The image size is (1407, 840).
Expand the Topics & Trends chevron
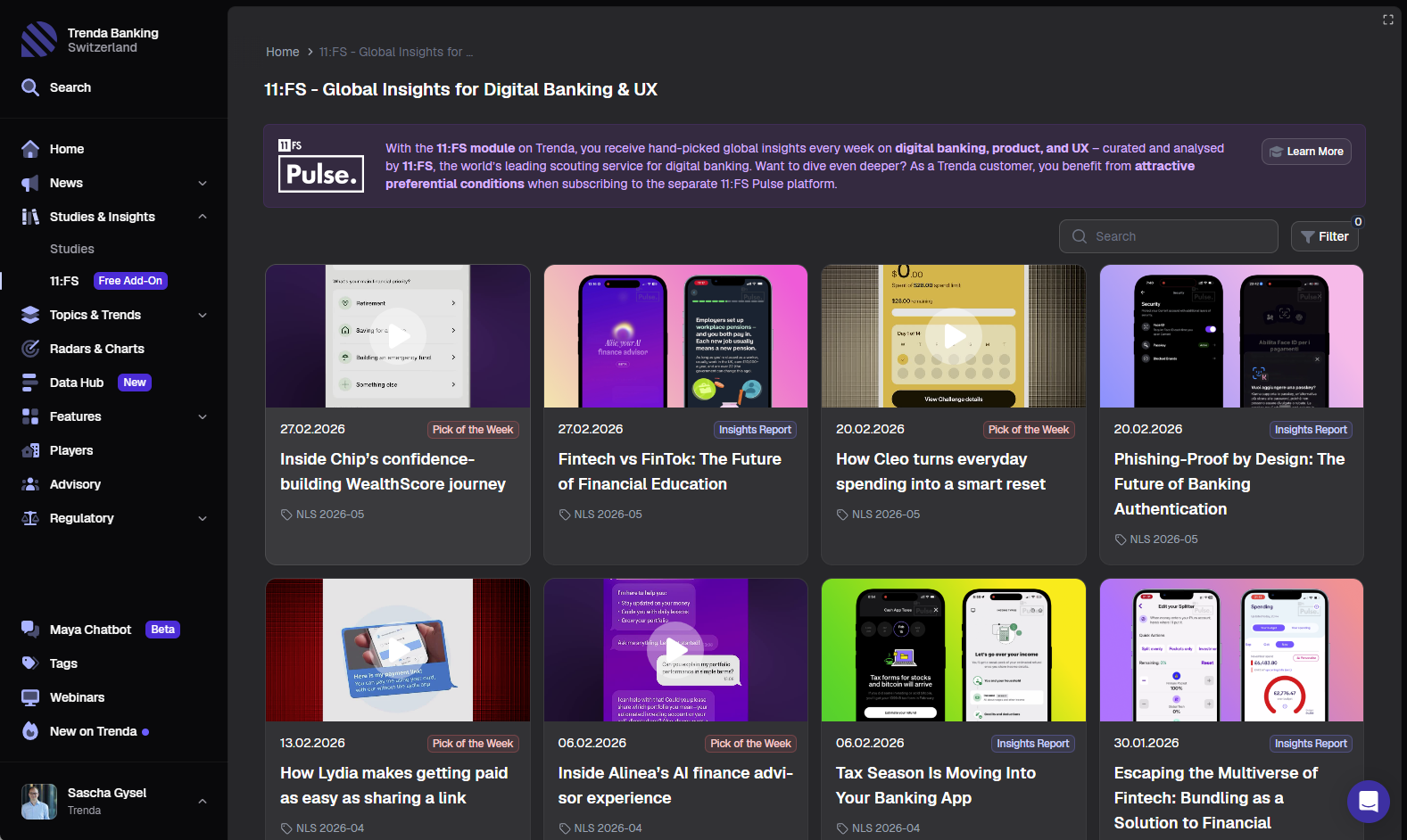pyautogui.click(x=203, y=315)
